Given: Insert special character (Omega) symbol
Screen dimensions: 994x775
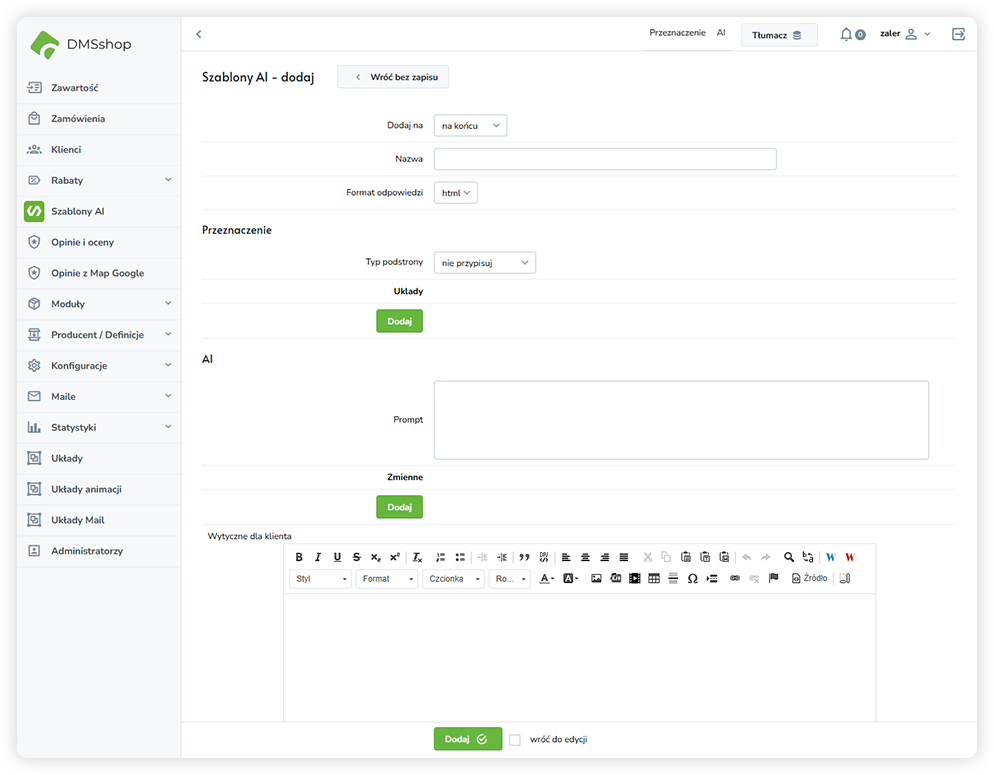Looking at the screenshot, I should pyautogui.click(x=692, y=579).
